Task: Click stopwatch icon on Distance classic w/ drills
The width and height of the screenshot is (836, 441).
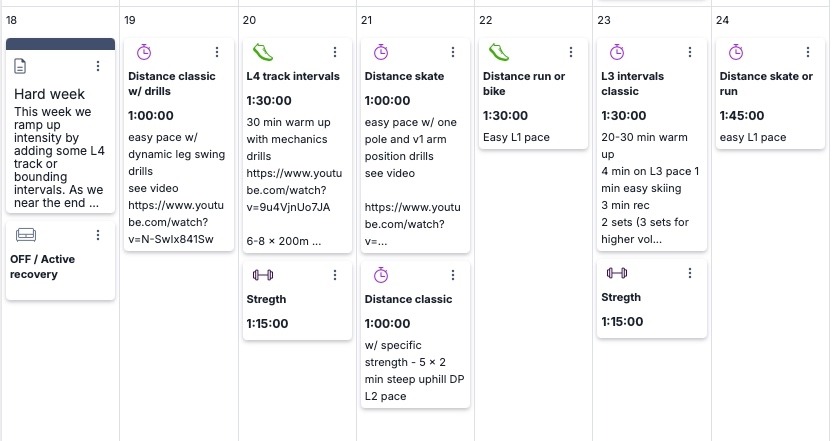Action: 144,52
